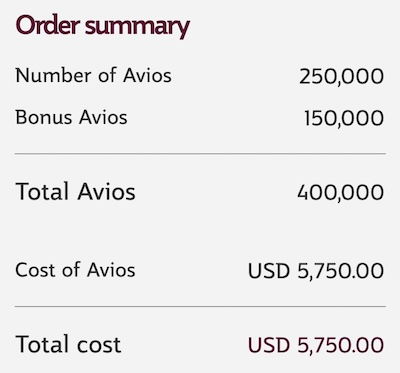The width and height of the screenshot is (400, 373).
Task: Click the Total Avios label
Action: pyautogui.click(x=75, y=192)
